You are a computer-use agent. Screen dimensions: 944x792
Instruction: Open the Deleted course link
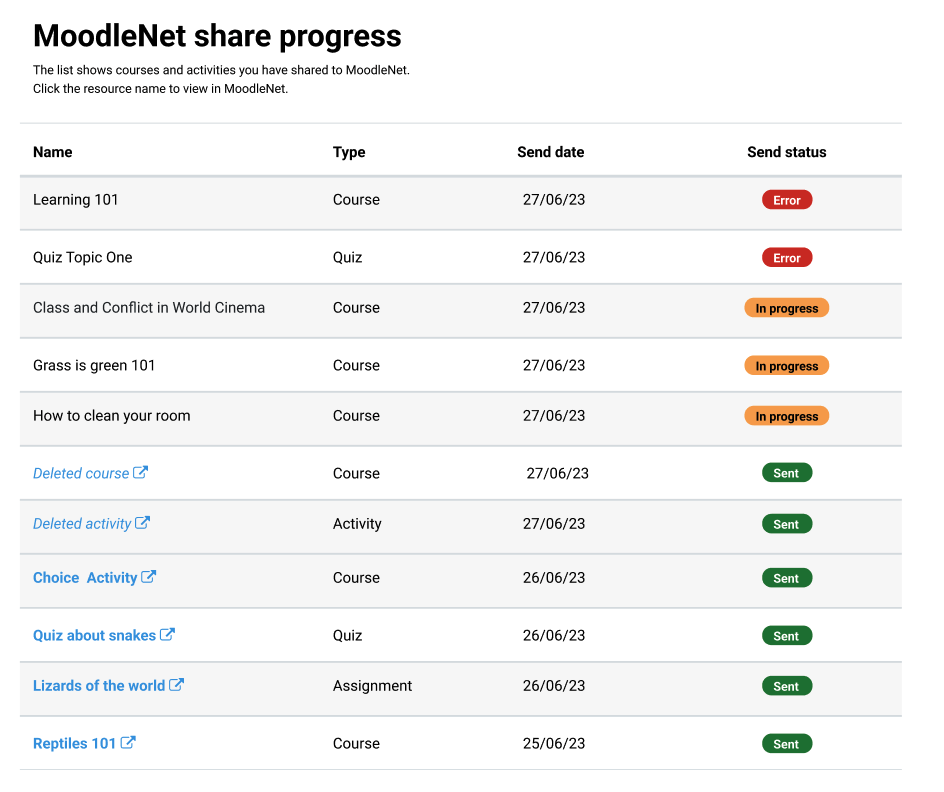point(81,474)
